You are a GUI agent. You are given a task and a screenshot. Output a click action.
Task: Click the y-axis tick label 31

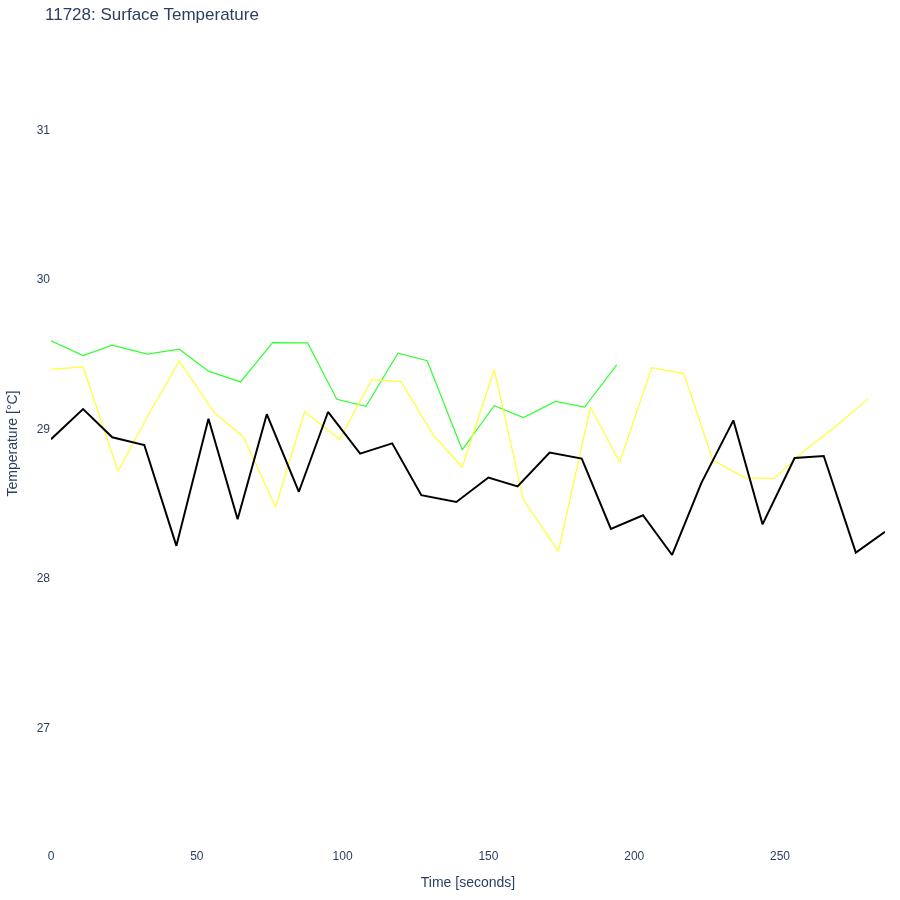click(43, 130)
